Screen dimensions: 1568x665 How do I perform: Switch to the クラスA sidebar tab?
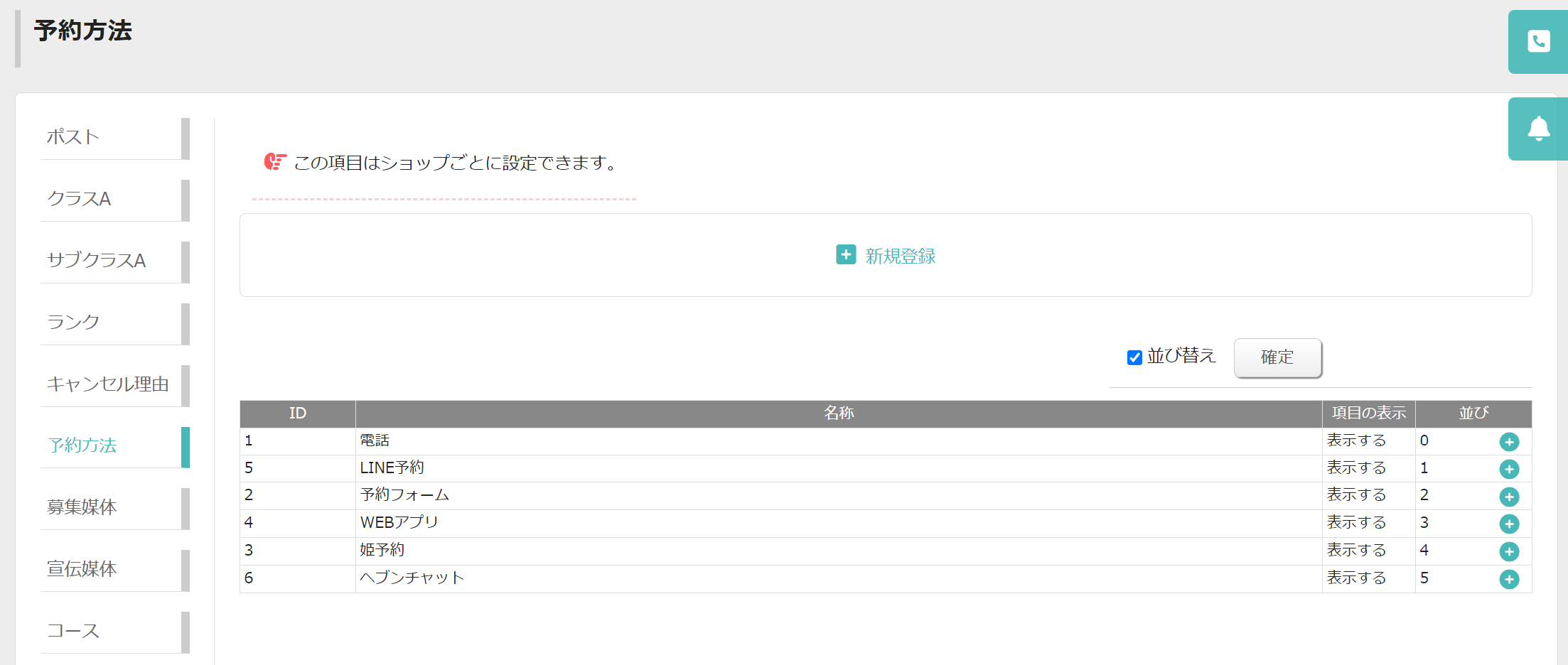[x=115, y=200]
